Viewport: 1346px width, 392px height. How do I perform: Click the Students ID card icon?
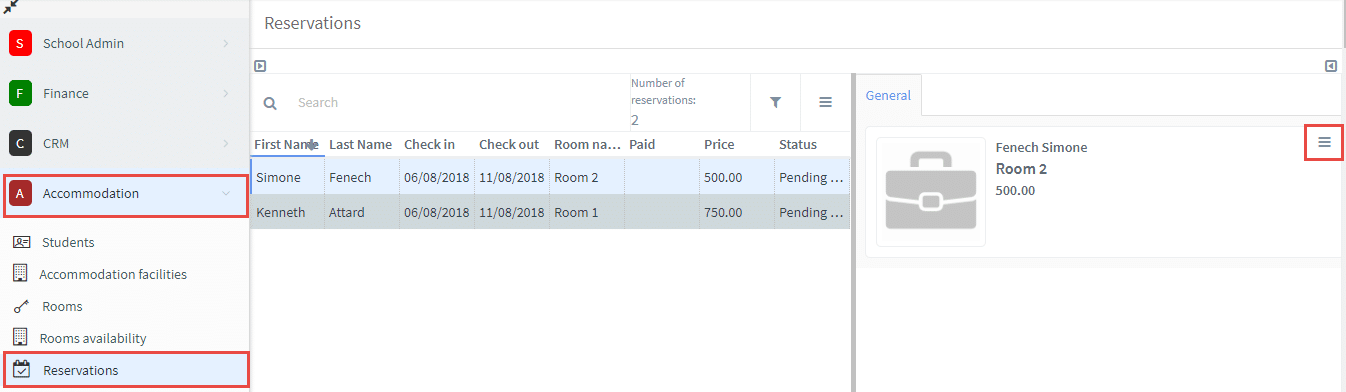pos(21,242)
